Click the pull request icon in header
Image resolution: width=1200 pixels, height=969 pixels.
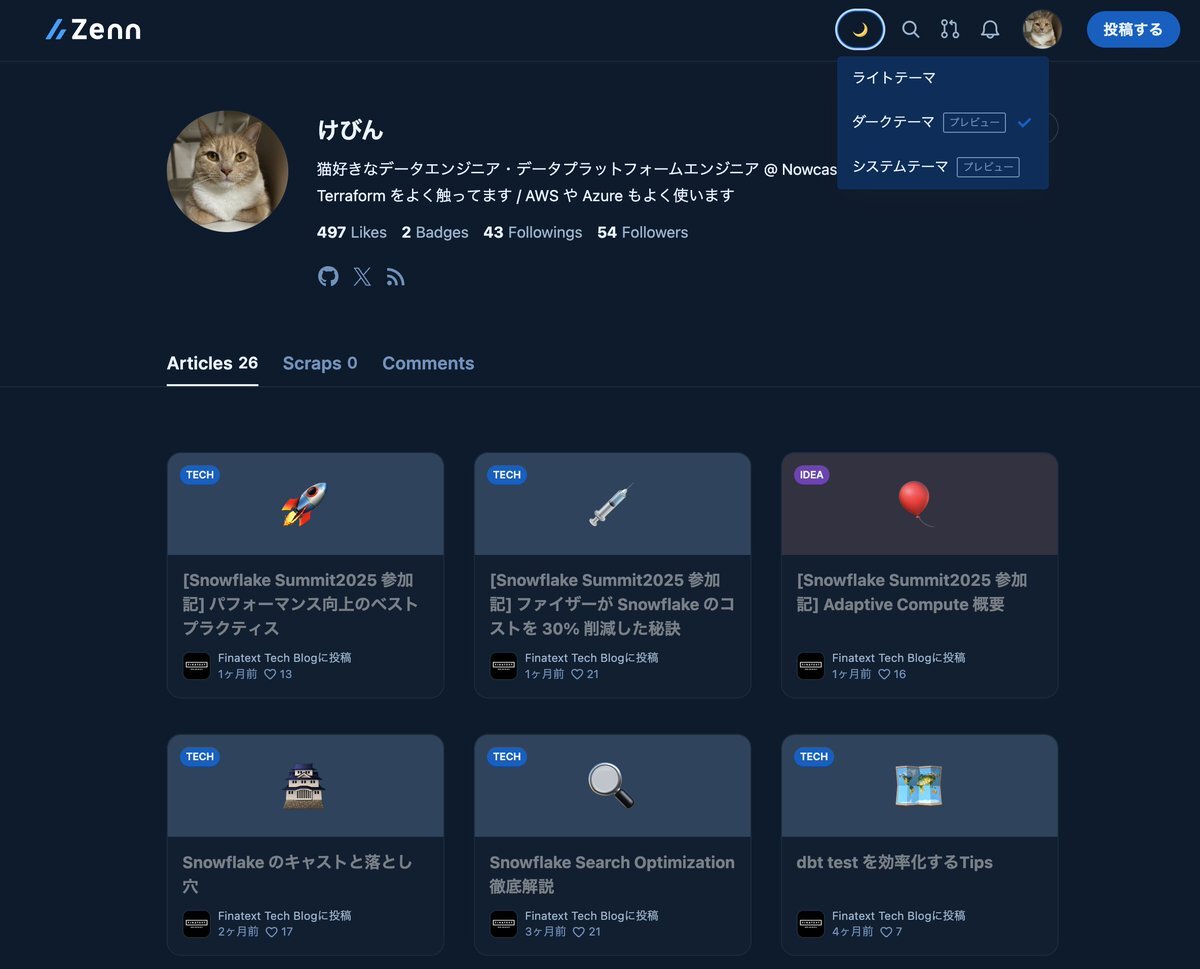click(950, 30)
